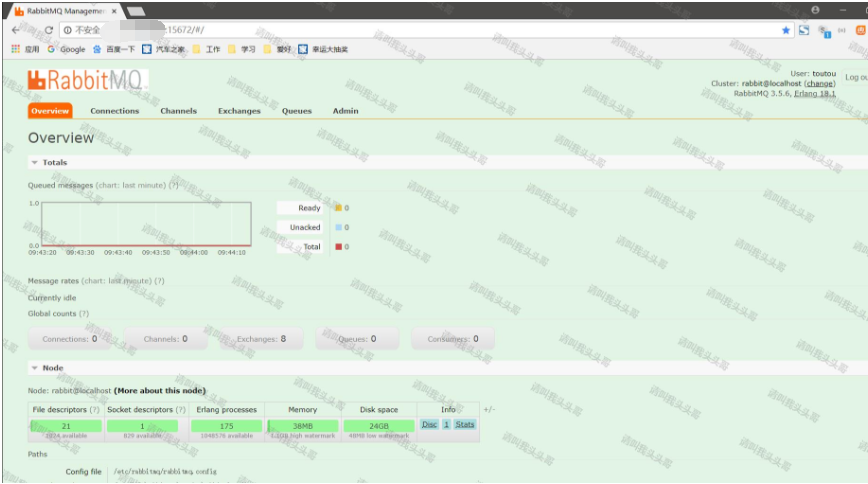Click the Queues: 0 count button
The height and width of the screenshot is (484, 868).
click(357, 339)
